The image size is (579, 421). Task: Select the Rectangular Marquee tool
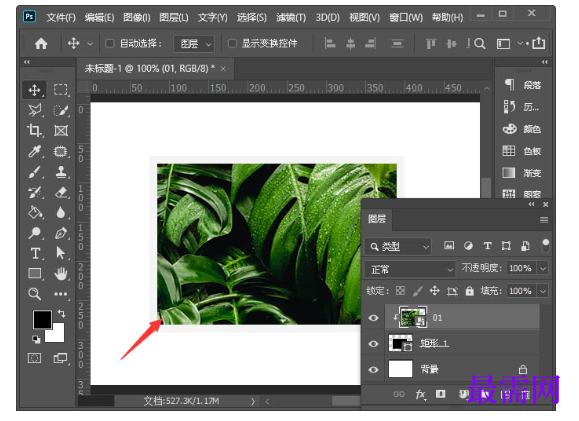pos(61,90)
